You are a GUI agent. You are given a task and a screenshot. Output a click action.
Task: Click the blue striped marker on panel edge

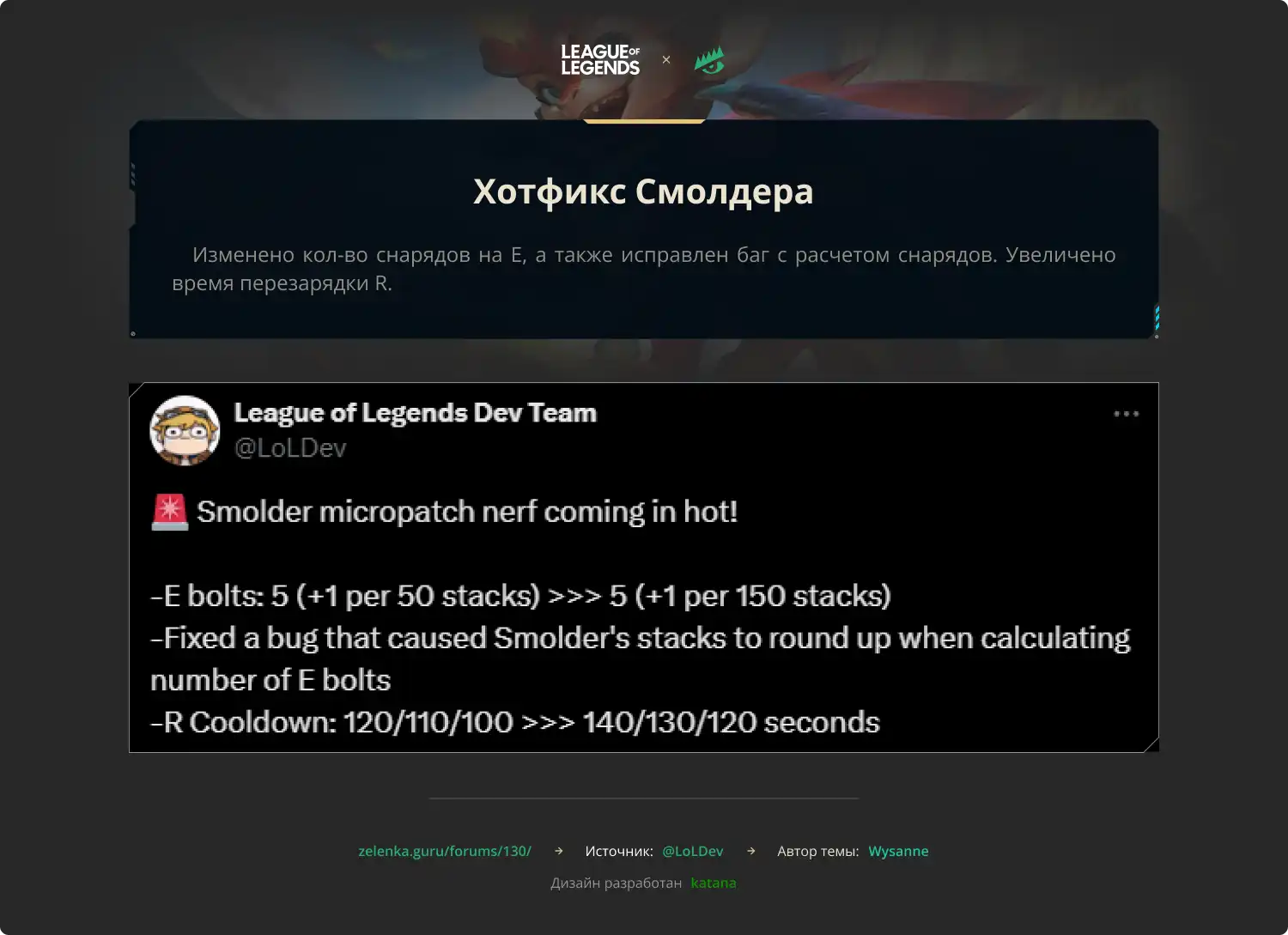[1157, 319]
